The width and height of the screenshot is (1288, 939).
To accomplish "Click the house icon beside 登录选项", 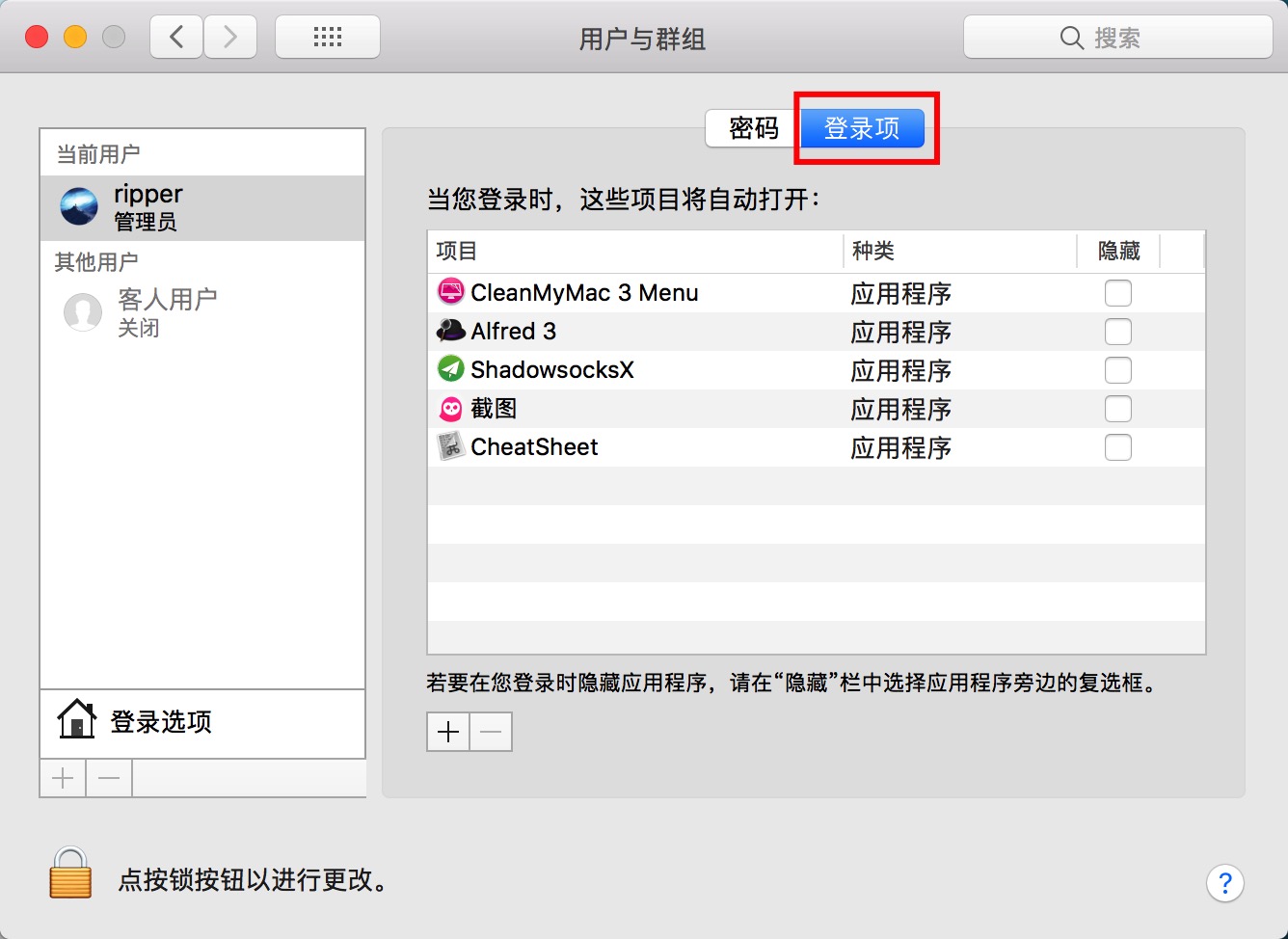I will 76,719.
